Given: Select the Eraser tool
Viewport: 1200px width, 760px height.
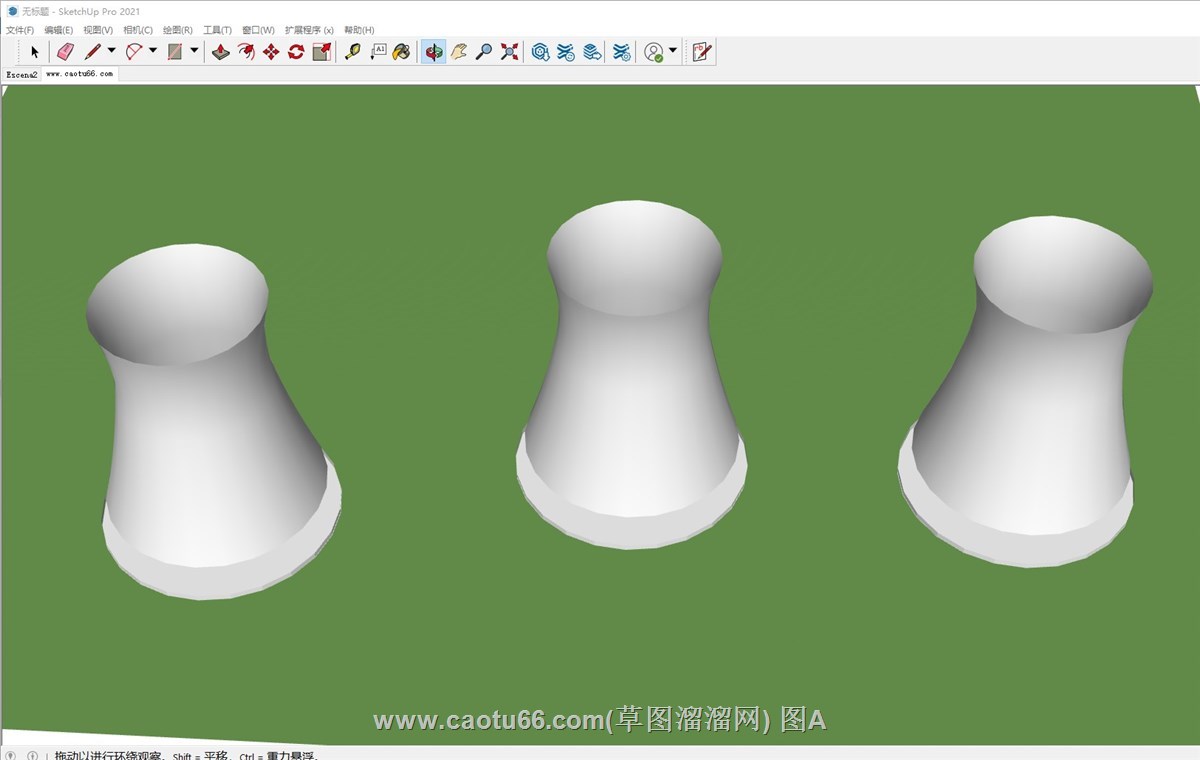Looking at the screenshot, I should [65, 52].
